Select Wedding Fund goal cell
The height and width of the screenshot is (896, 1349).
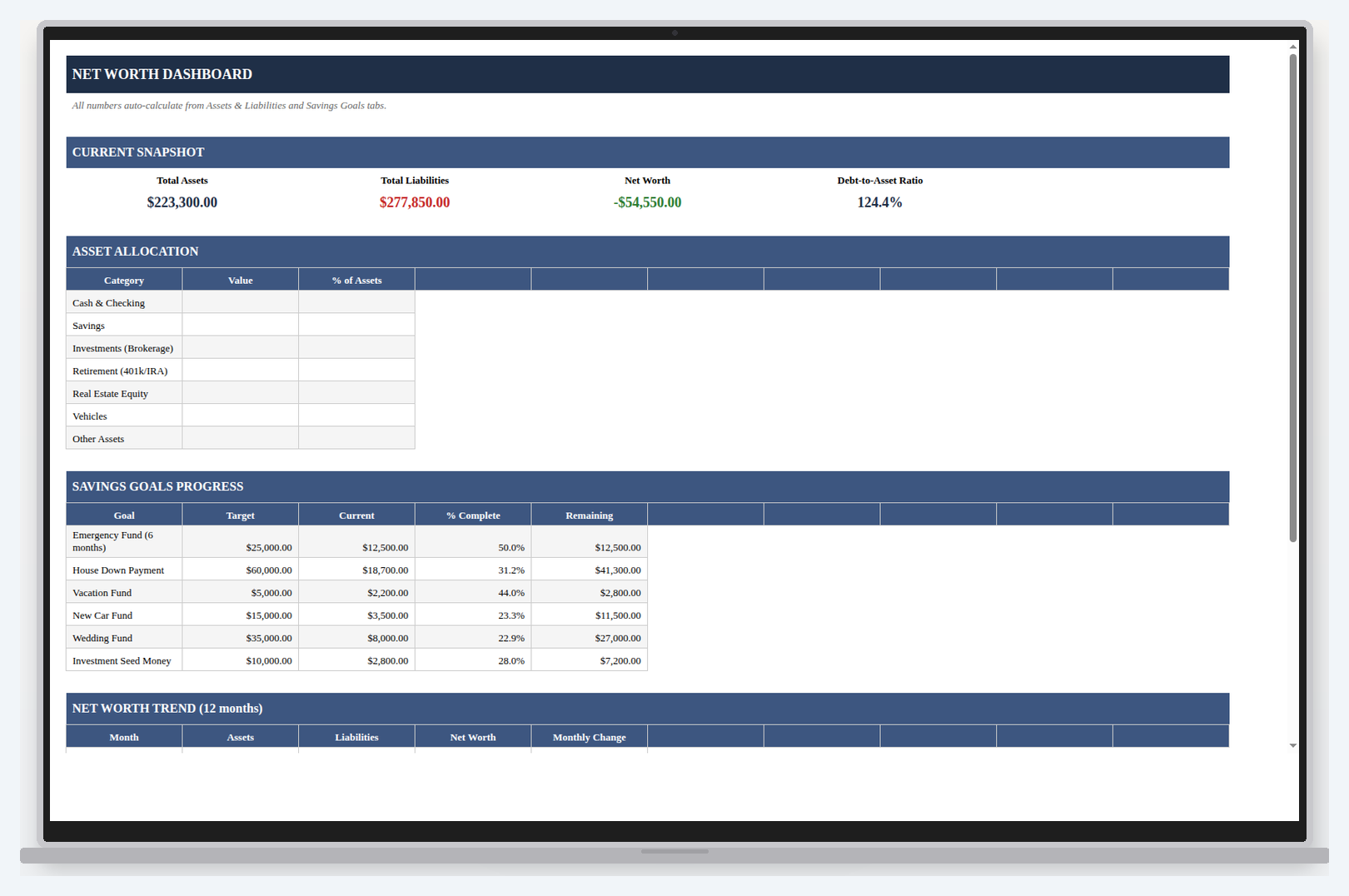click(x=124, y=637)
